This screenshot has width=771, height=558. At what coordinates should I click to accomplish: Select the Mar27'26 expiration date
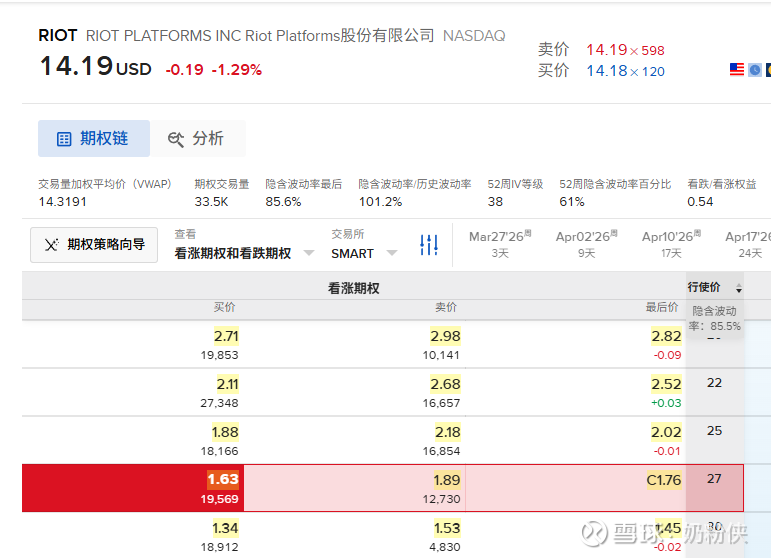click(500, 244)
